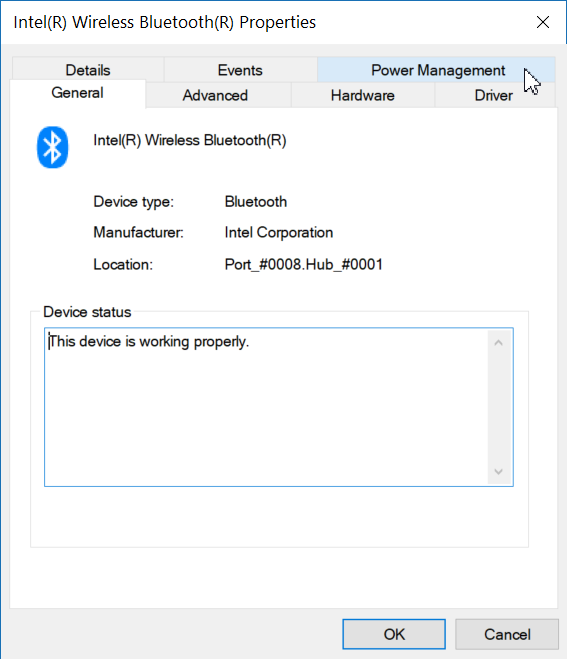Click the 'This device is working properly' text

149,342
